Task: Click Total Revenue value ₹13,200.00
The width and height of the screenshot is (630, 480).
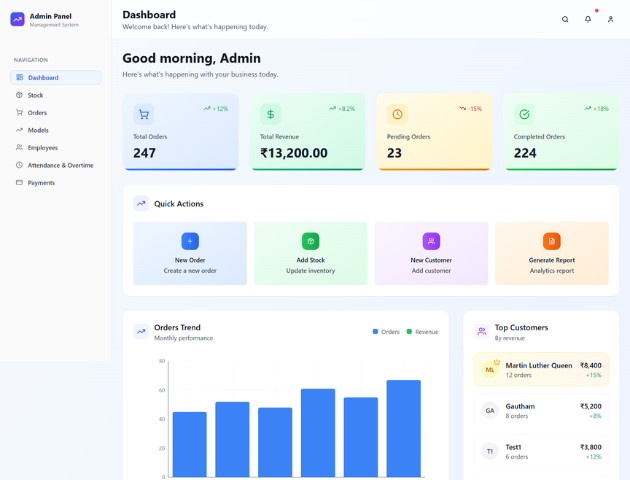Action: click(x=294, y=153)
